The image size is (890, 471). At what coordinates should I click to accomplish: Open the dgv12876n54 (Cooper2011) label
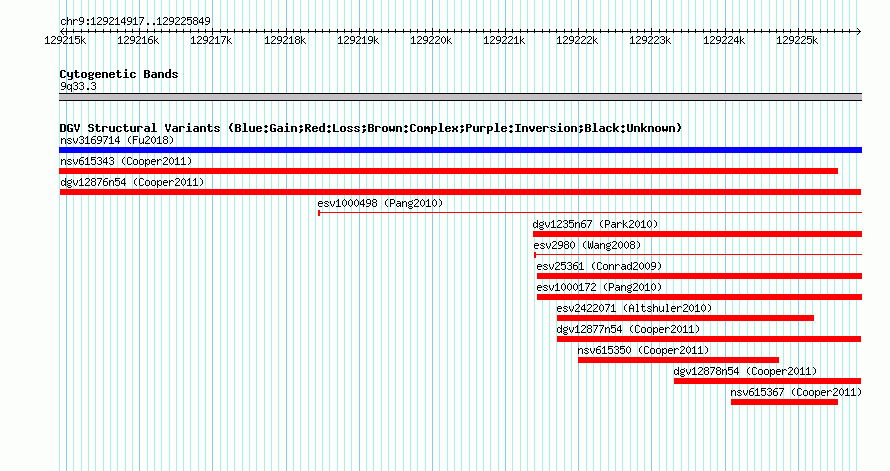[x=132, y=182]
